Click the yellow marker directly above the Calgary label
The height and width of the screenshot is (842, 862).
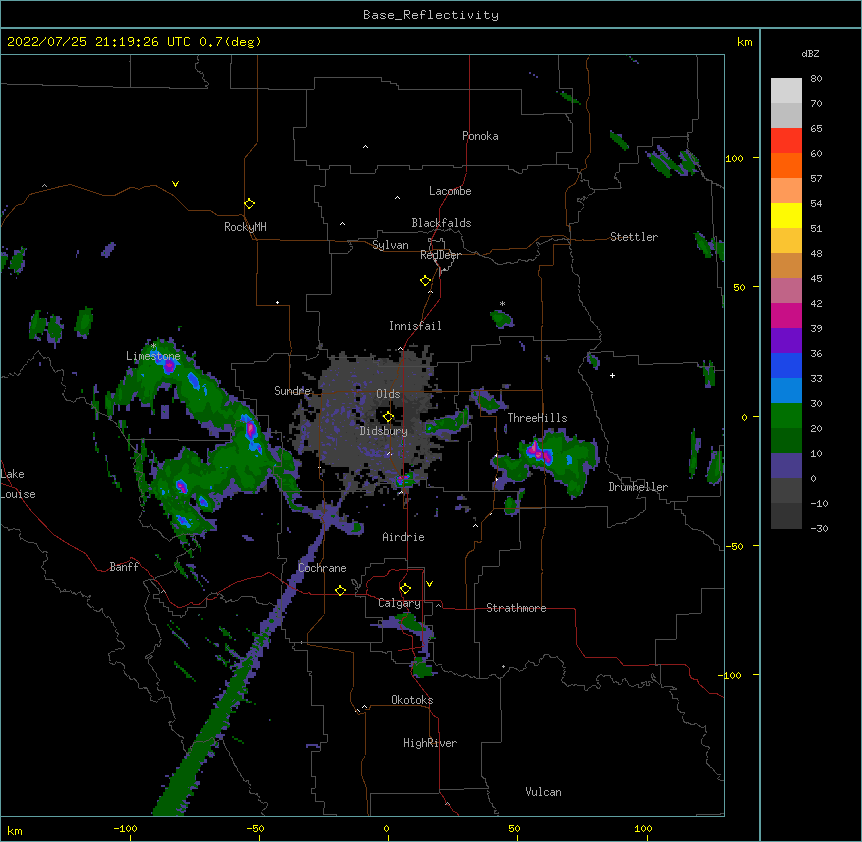point(405,589)
